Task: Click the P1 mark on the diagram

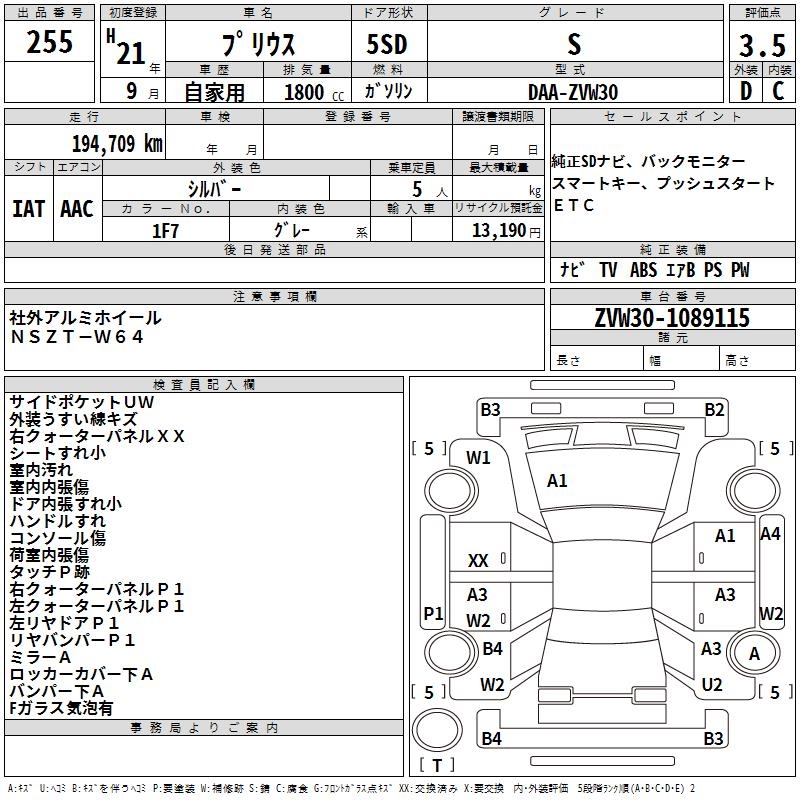Action: (x=433, y=613)
